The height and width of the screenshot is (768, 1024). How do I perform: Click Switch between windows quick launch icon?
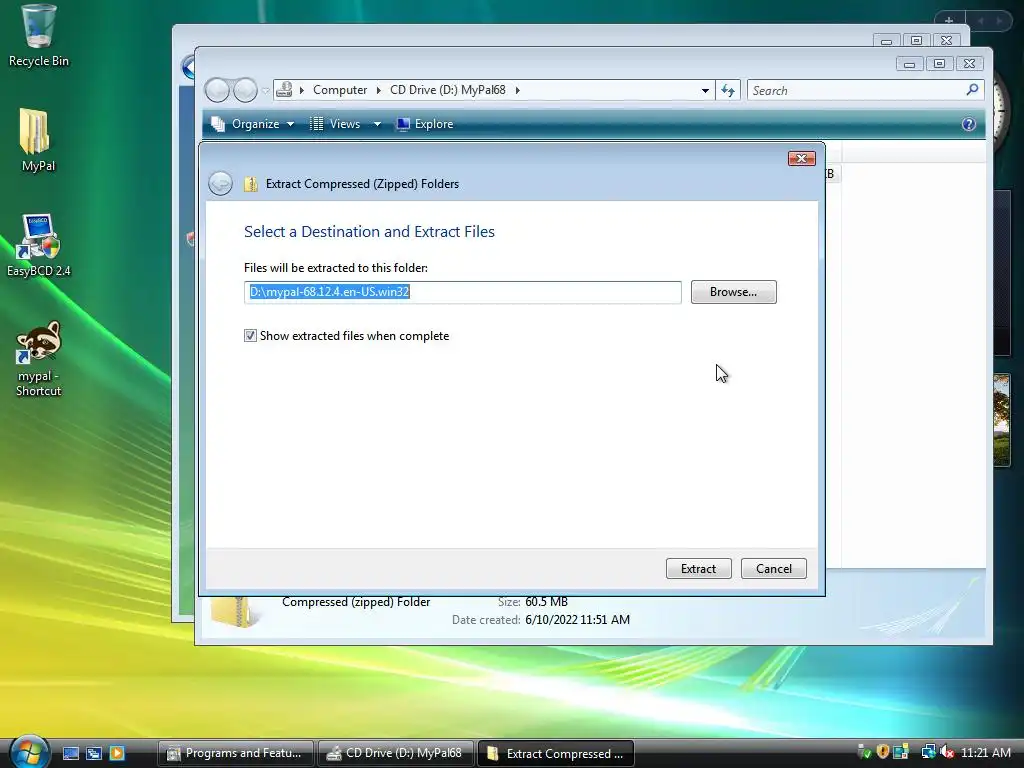(94, 753)
